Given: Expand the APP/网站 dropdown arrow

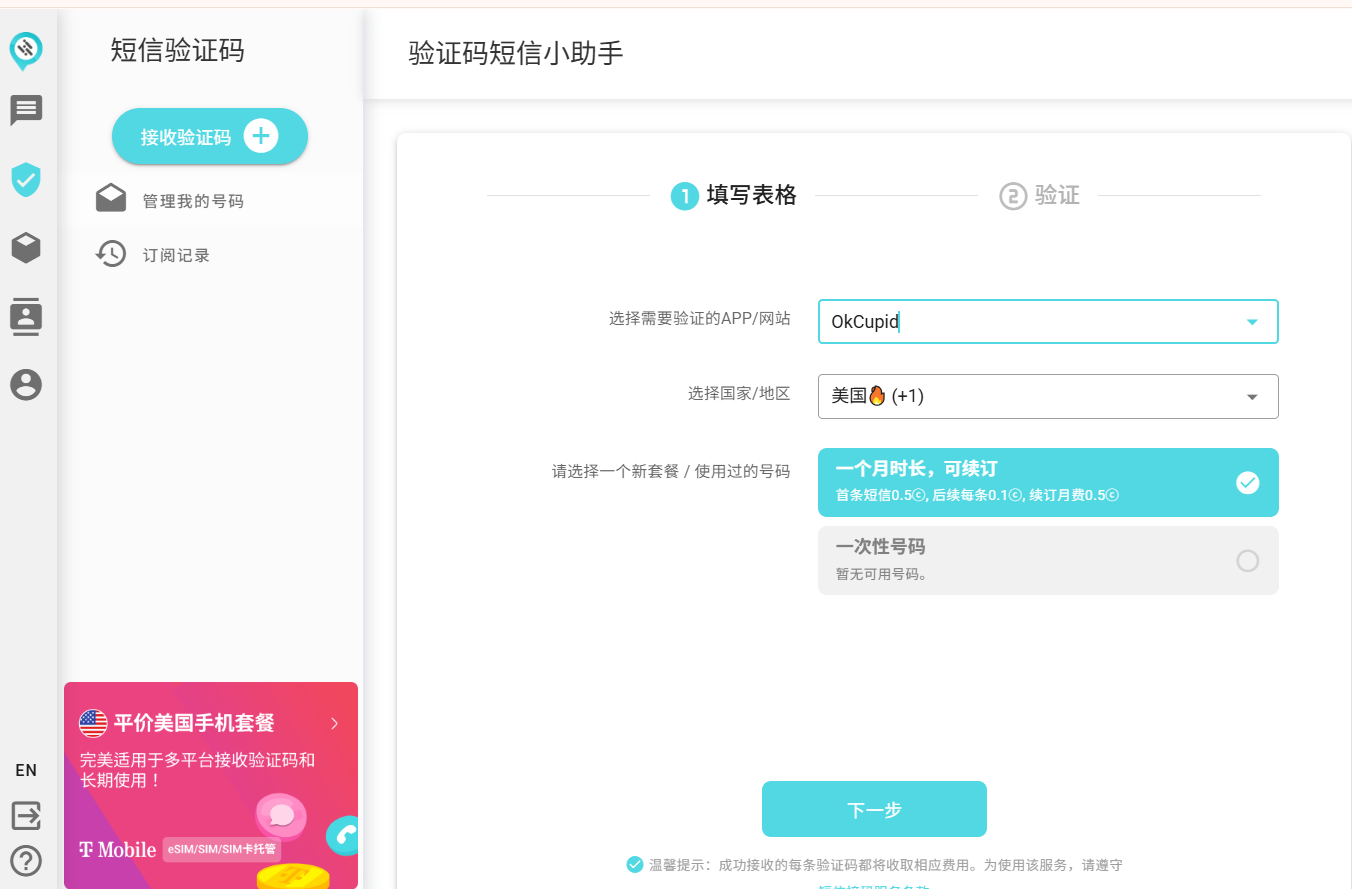Looking at the screenshot, I should point(1252,322).
